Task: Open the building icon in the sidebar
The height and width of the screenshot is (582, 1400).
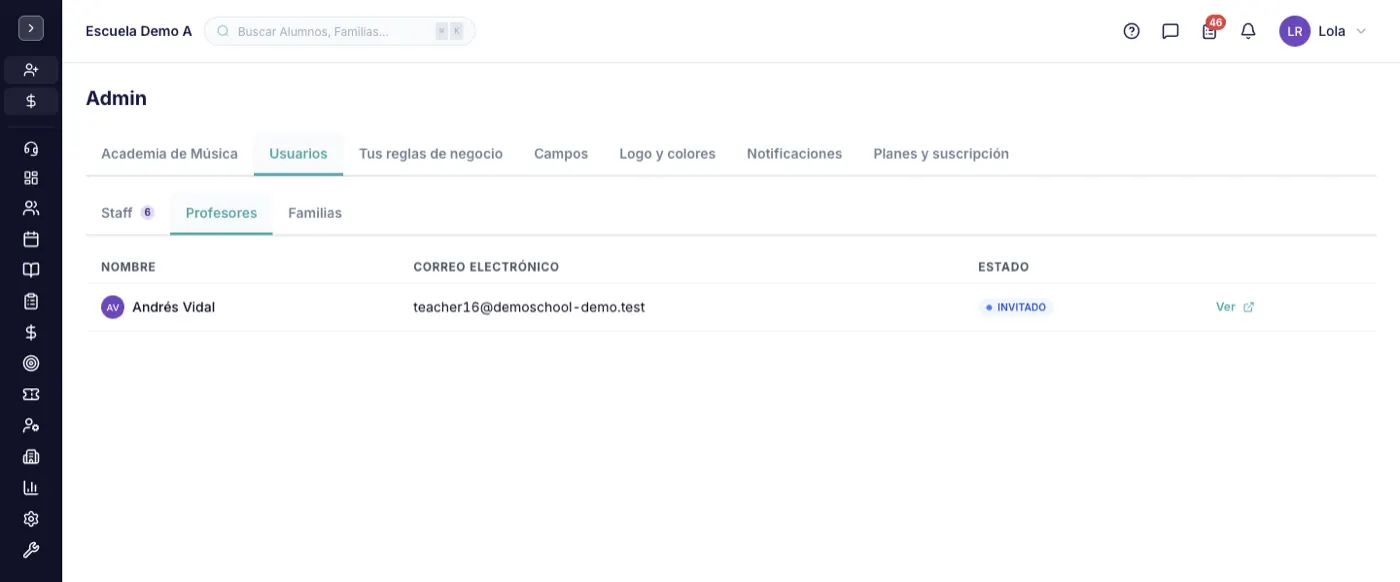Action: tap(31, 456)
